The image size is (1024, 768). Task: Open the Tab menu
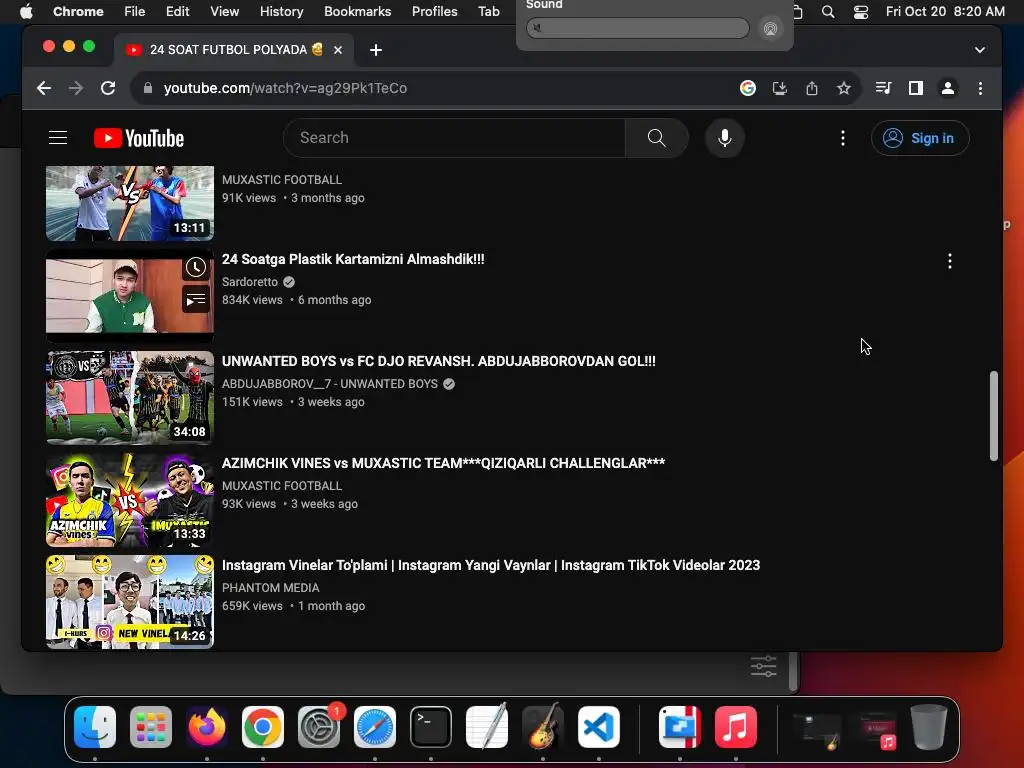tap(488, 11)
